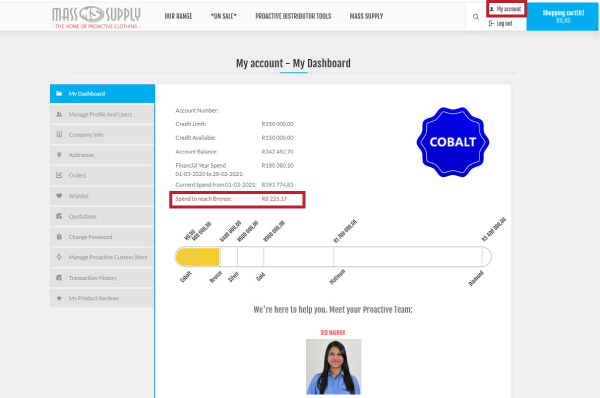Select the My Dashboard sidebar tab
The image size is (600, 398).
pyautogui.click(x=102, y=93)
